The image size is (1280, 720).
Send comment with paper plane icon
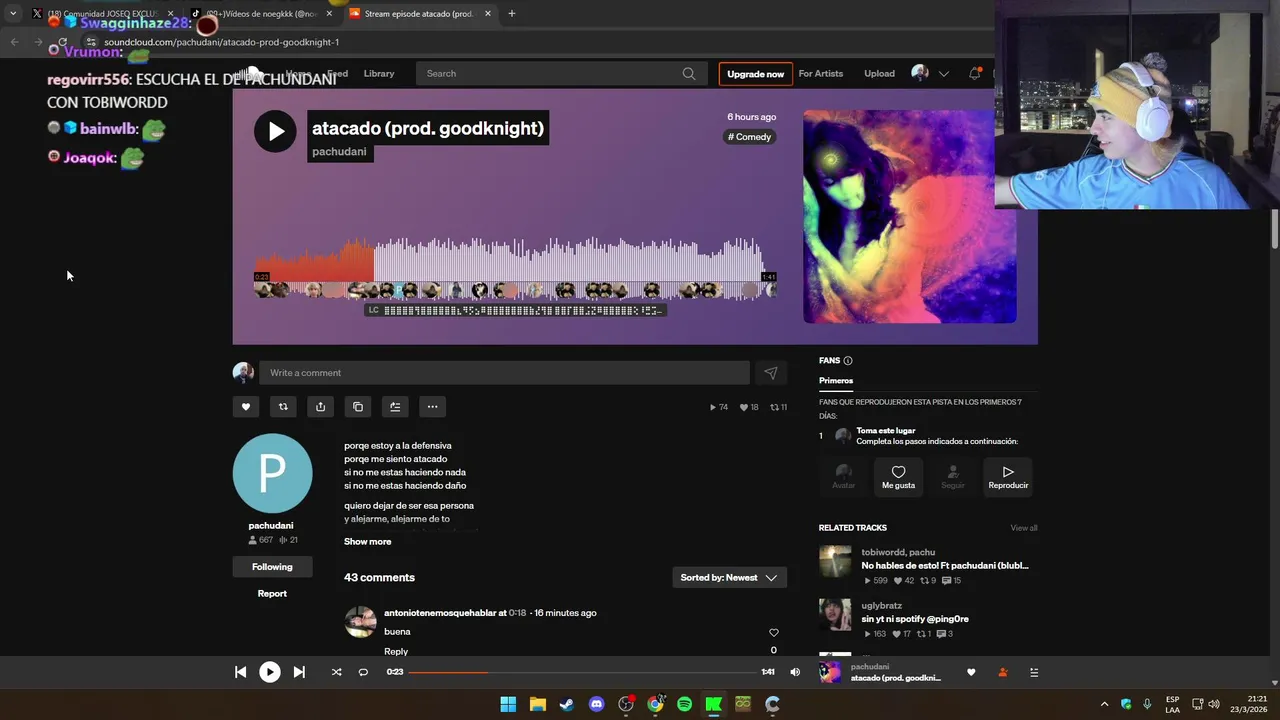771,373
